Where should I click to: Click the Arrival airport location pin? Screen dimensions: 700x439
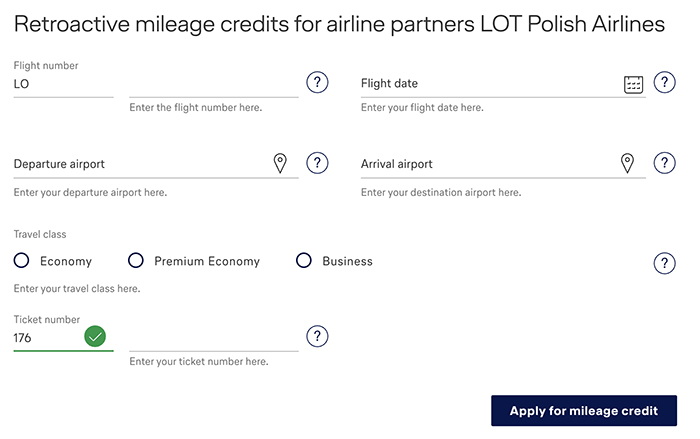pos(627,163)
